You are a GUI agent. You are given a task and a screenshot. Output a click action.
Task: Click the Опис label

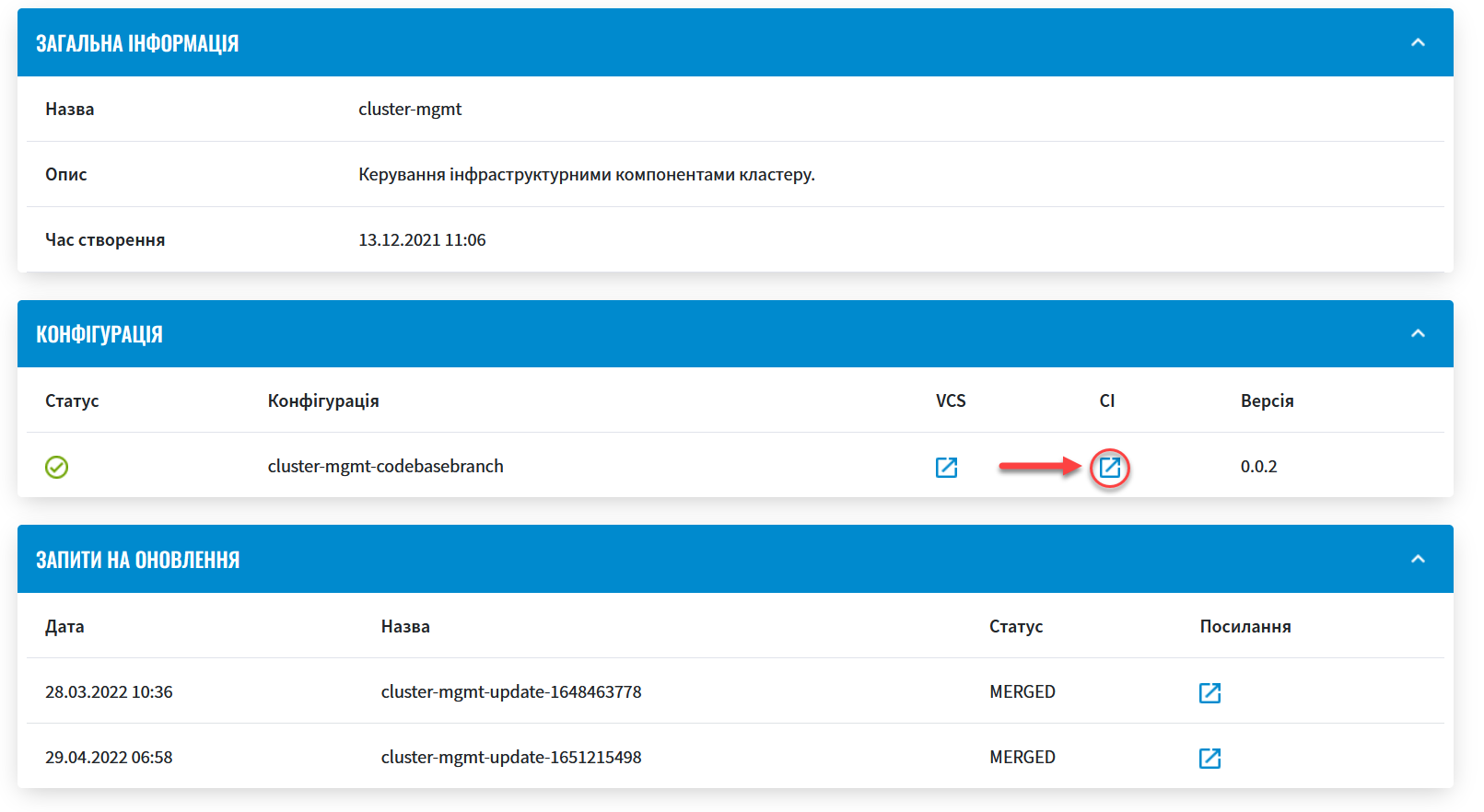66,174
